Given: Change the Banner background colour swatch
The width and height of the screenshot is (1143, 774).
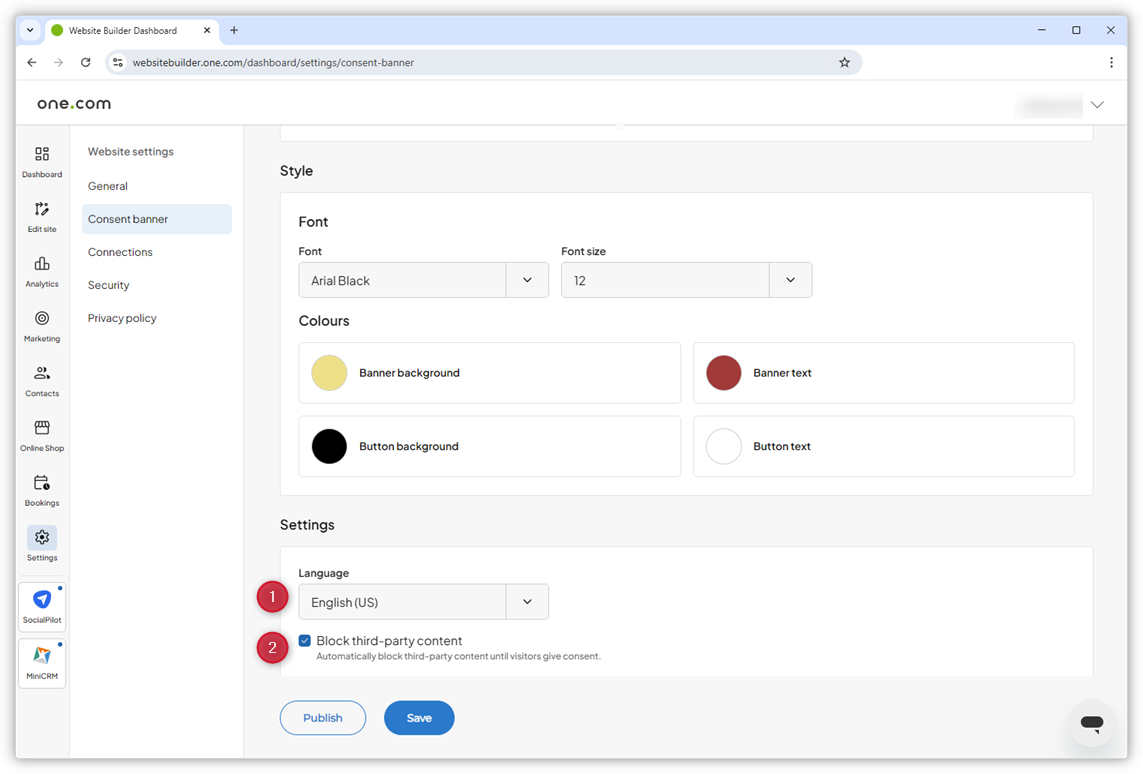Looking at the screenshot, I should pos(329,372).
